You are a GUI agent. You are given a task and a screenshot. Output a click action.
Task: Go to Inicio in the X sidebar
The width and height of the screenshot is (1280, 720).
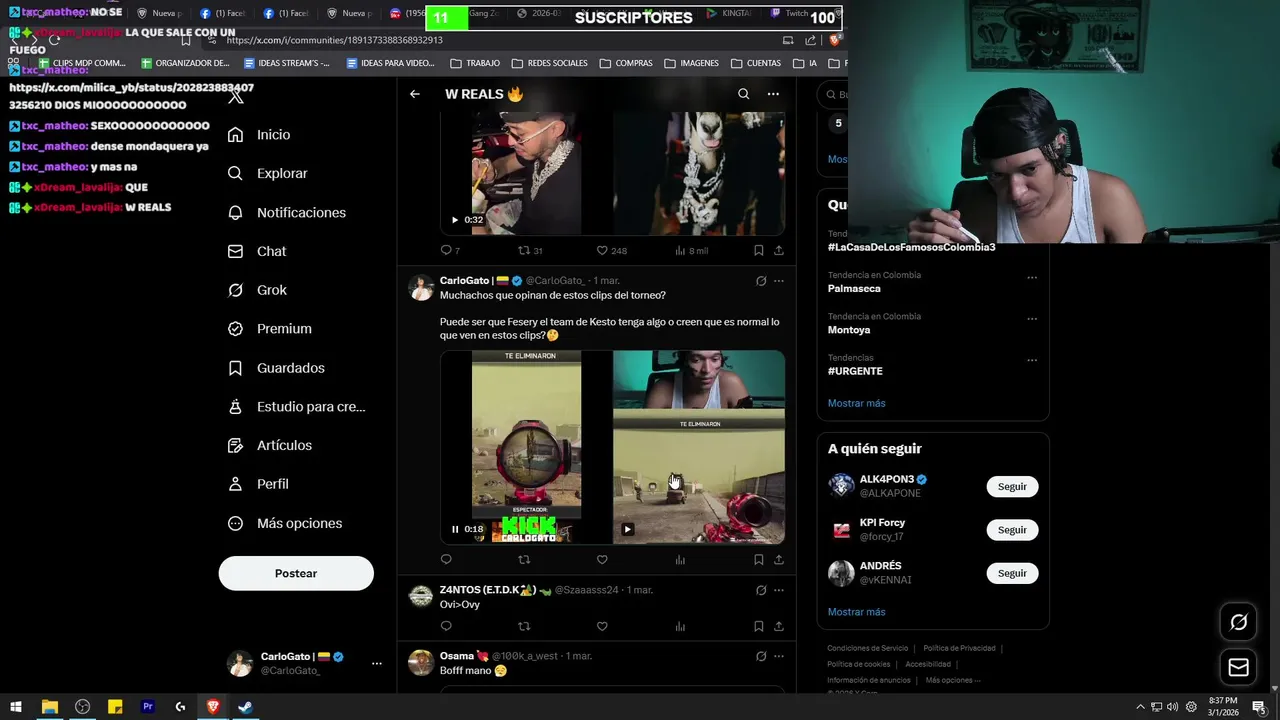(259, 135)
